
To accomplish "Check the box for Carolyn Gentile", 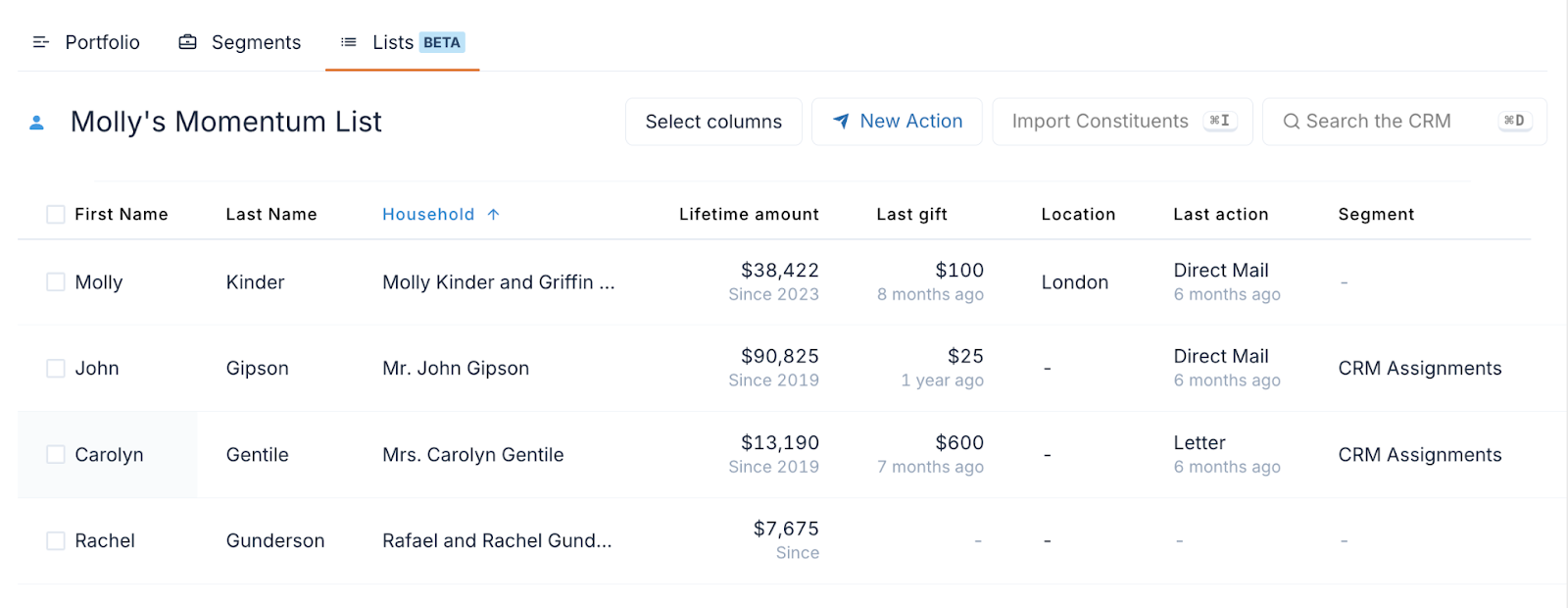I will click(x=56, y=455).
